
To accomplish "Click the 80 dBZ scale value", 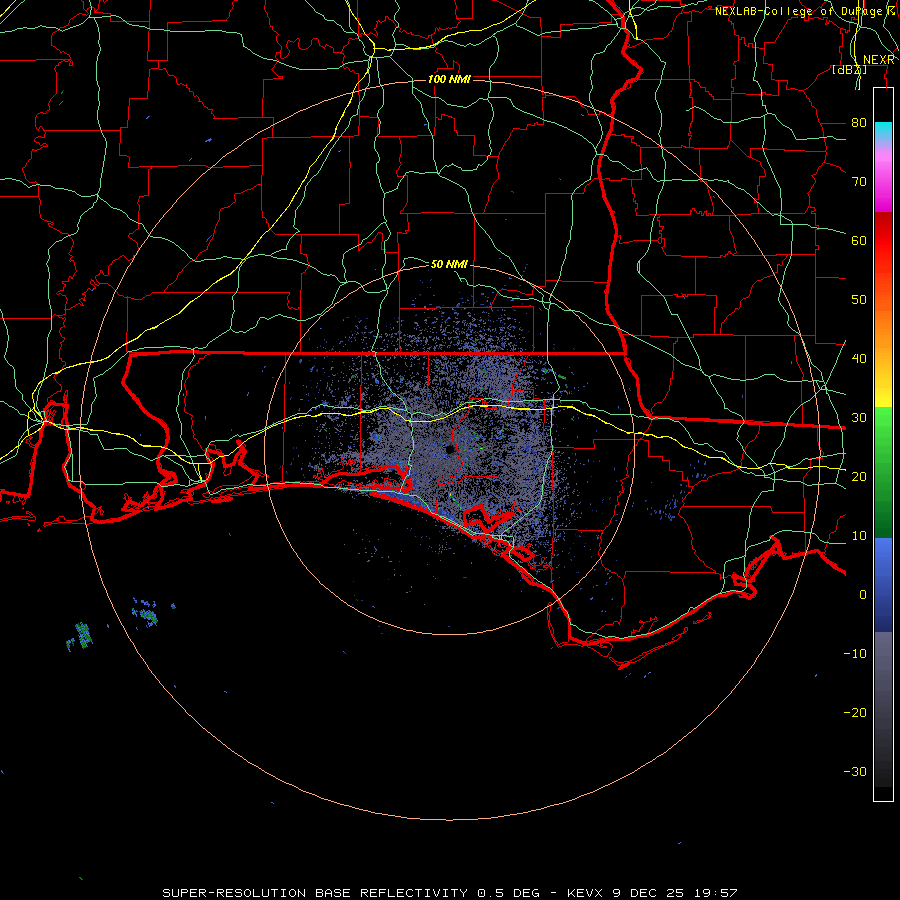I will [859, 123].
